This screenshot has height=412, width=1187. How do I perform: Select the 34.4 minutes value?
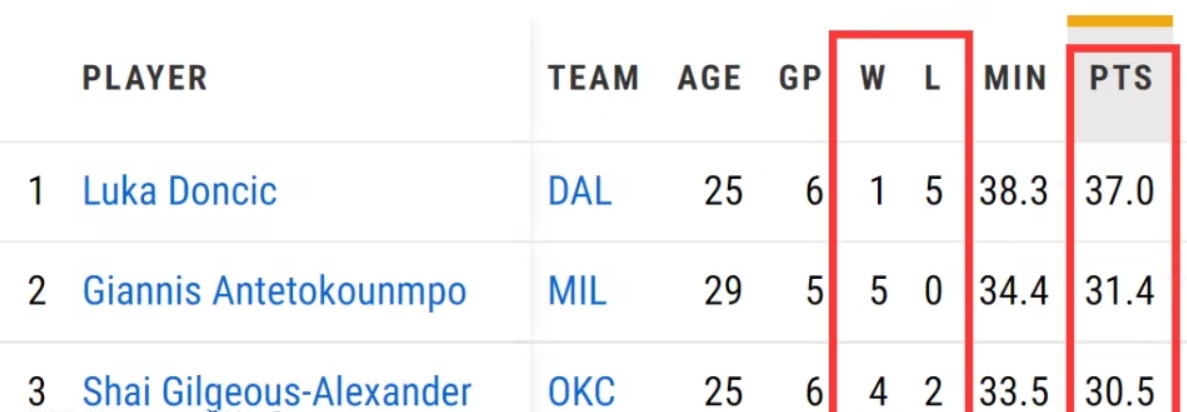[1014, 292]
